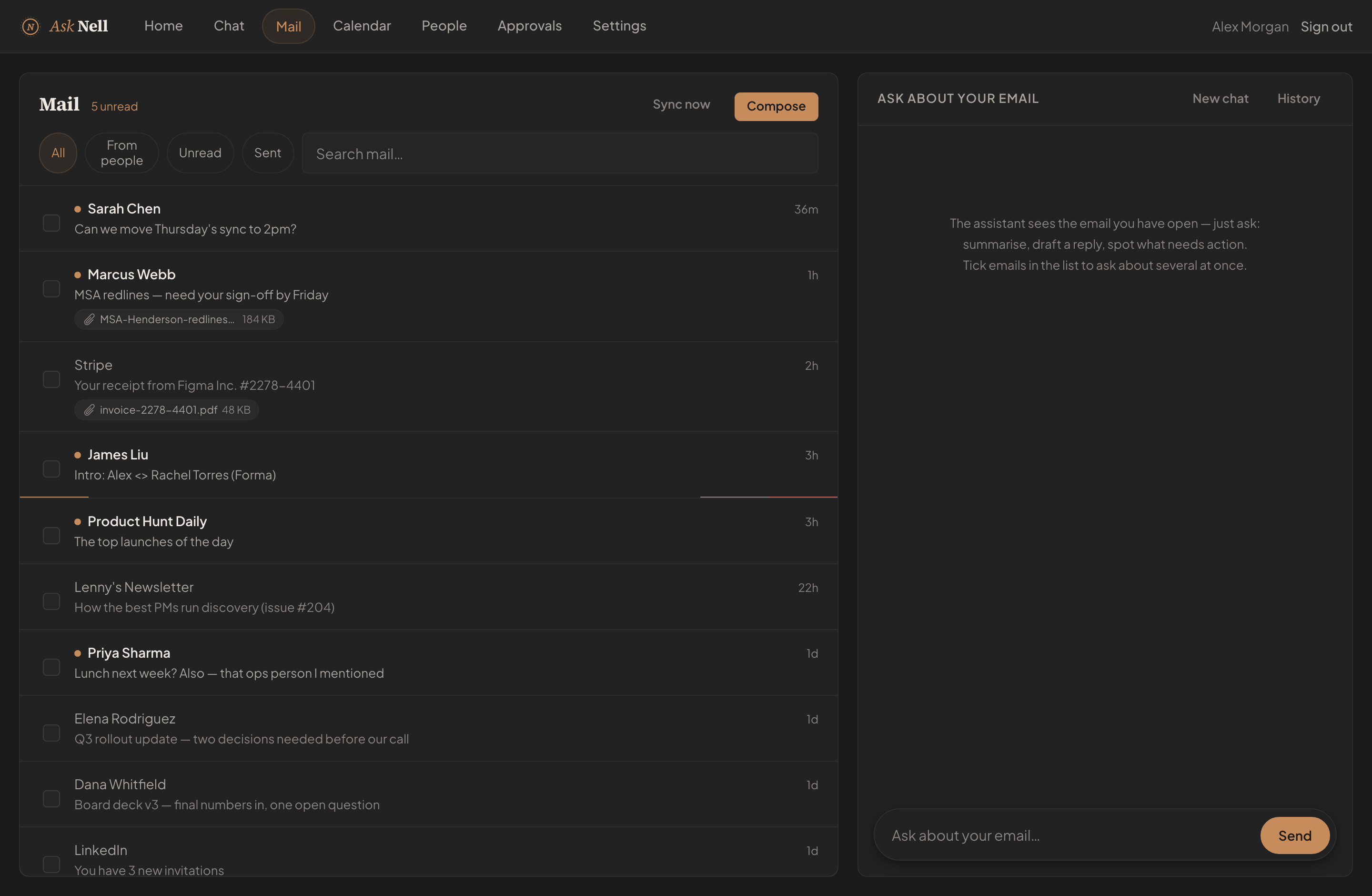1372x896 pixels.
Task: Select Lenny's Newsletter email checkbox
Action: pos(51,601)
